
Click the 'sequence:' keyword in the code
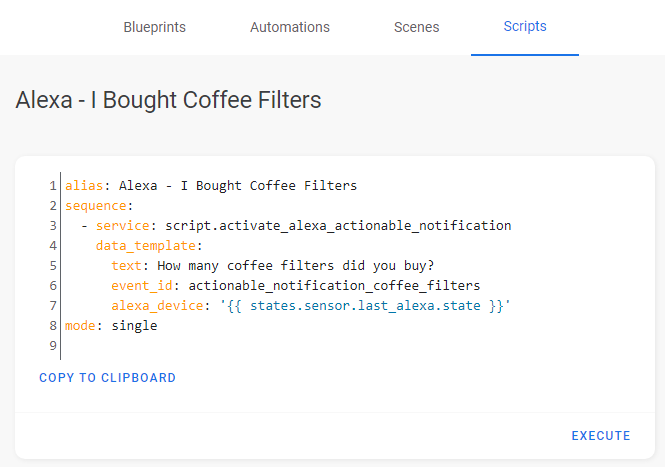[99, 206]
